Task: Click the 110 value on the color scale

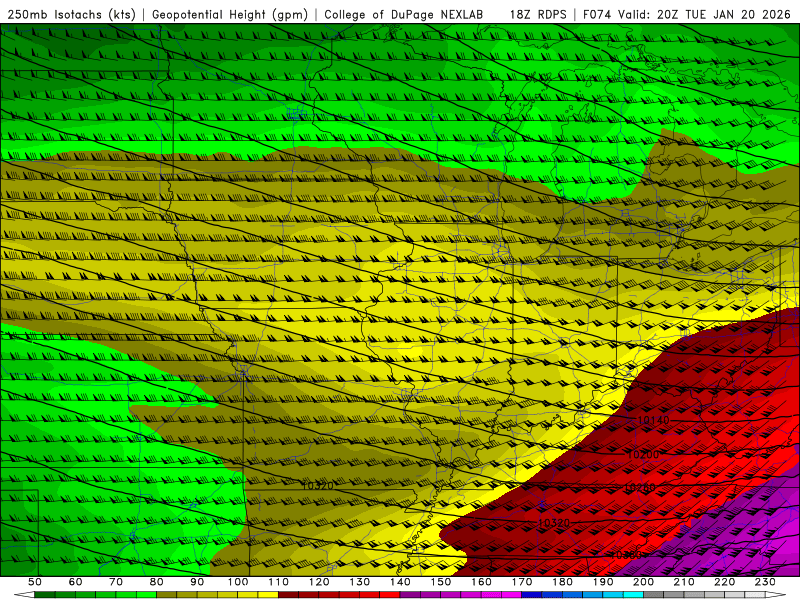Action: click(279, 582)
